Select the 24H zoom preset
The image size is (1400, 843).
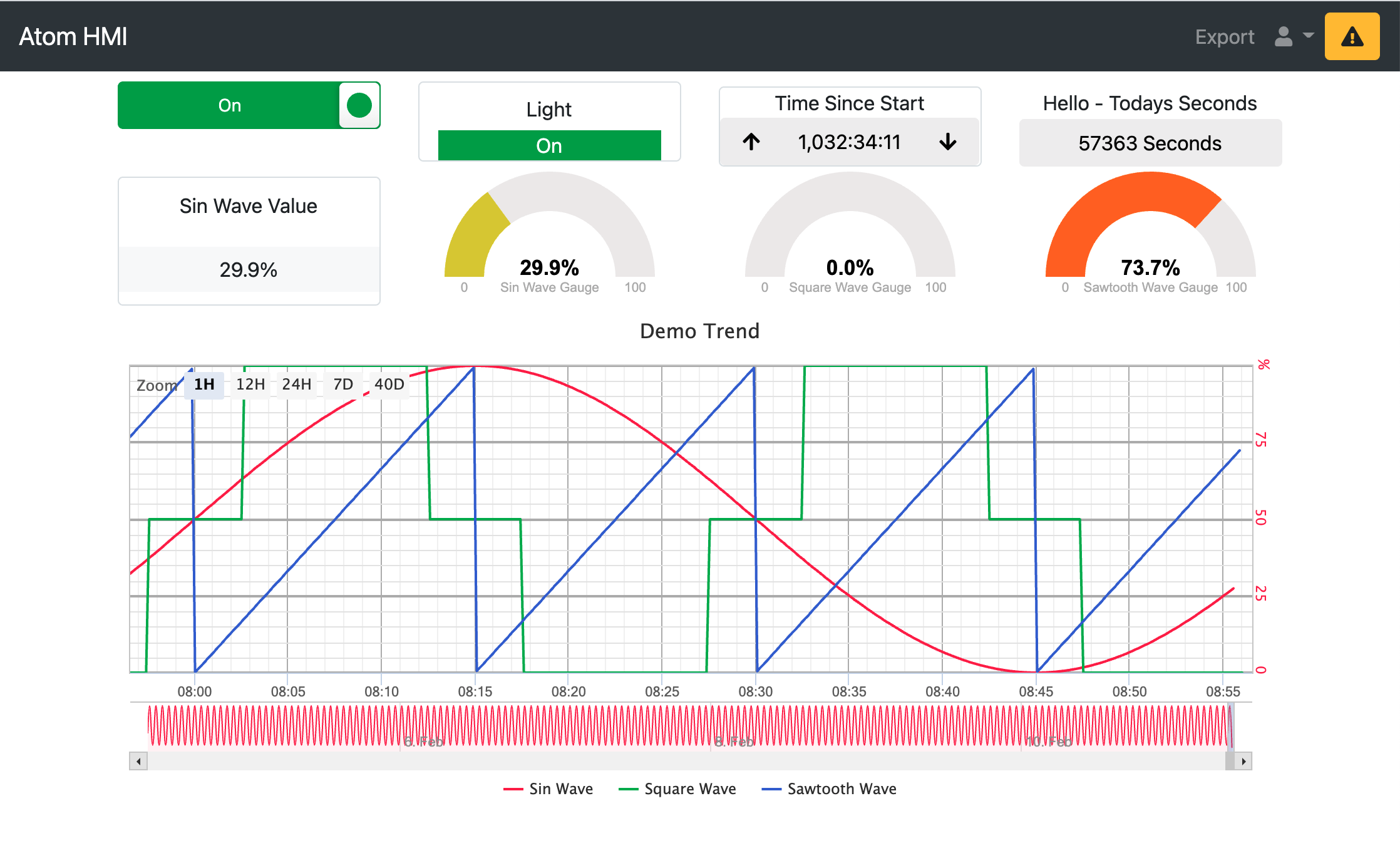pyautogui.click(x=296, y=384)
